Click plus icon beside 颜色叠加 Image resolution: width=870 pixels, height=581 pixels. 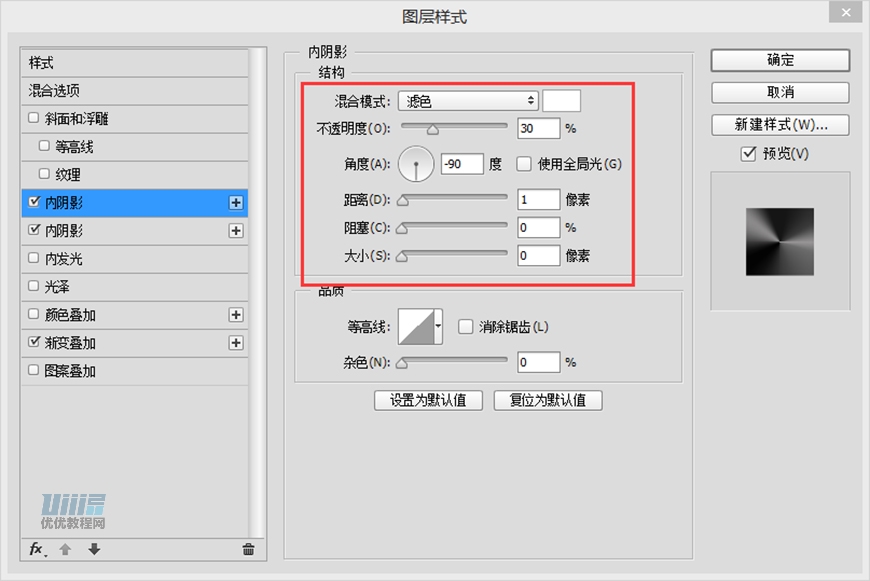[x=236, y=315]
